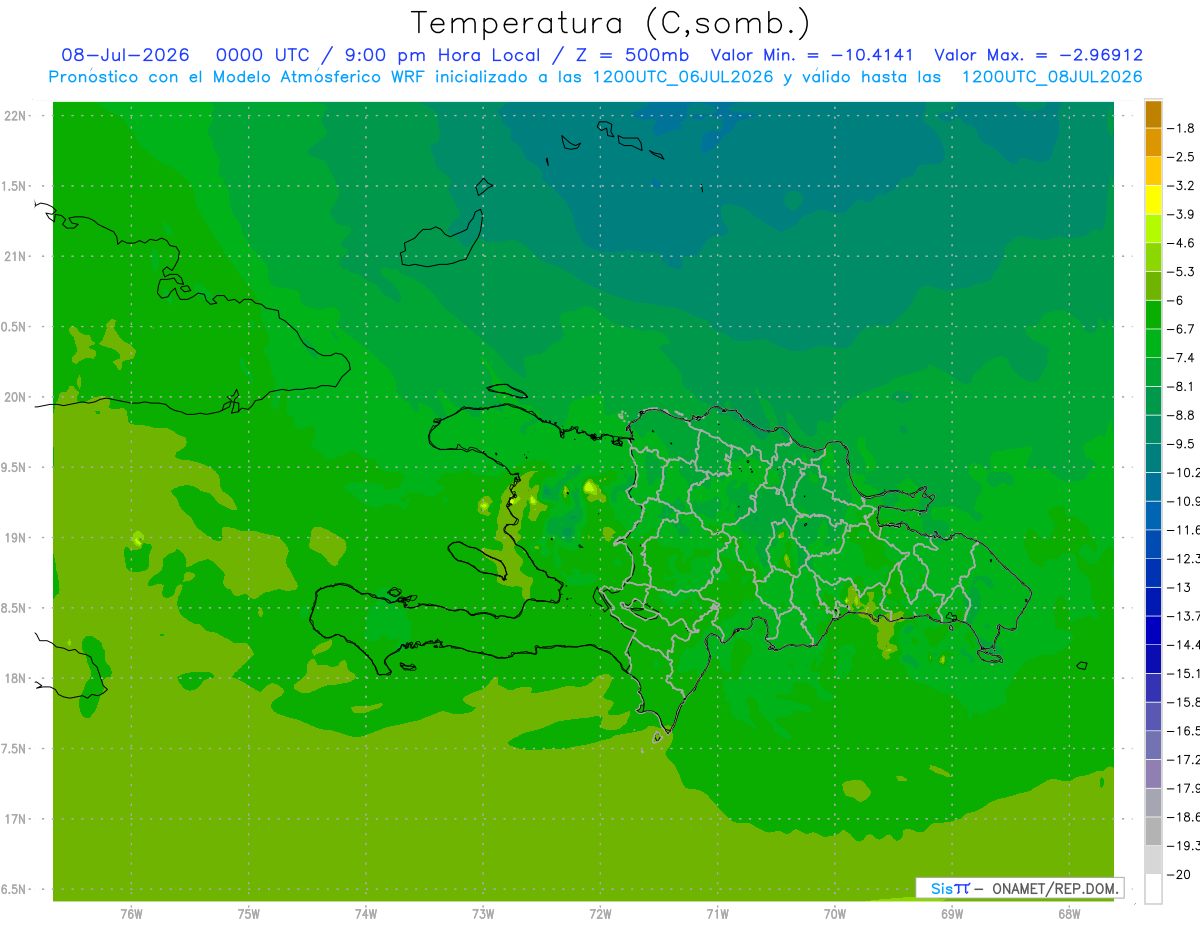Click the "8.5N" latitude label
1200x927 pixels.
point(15,608)
